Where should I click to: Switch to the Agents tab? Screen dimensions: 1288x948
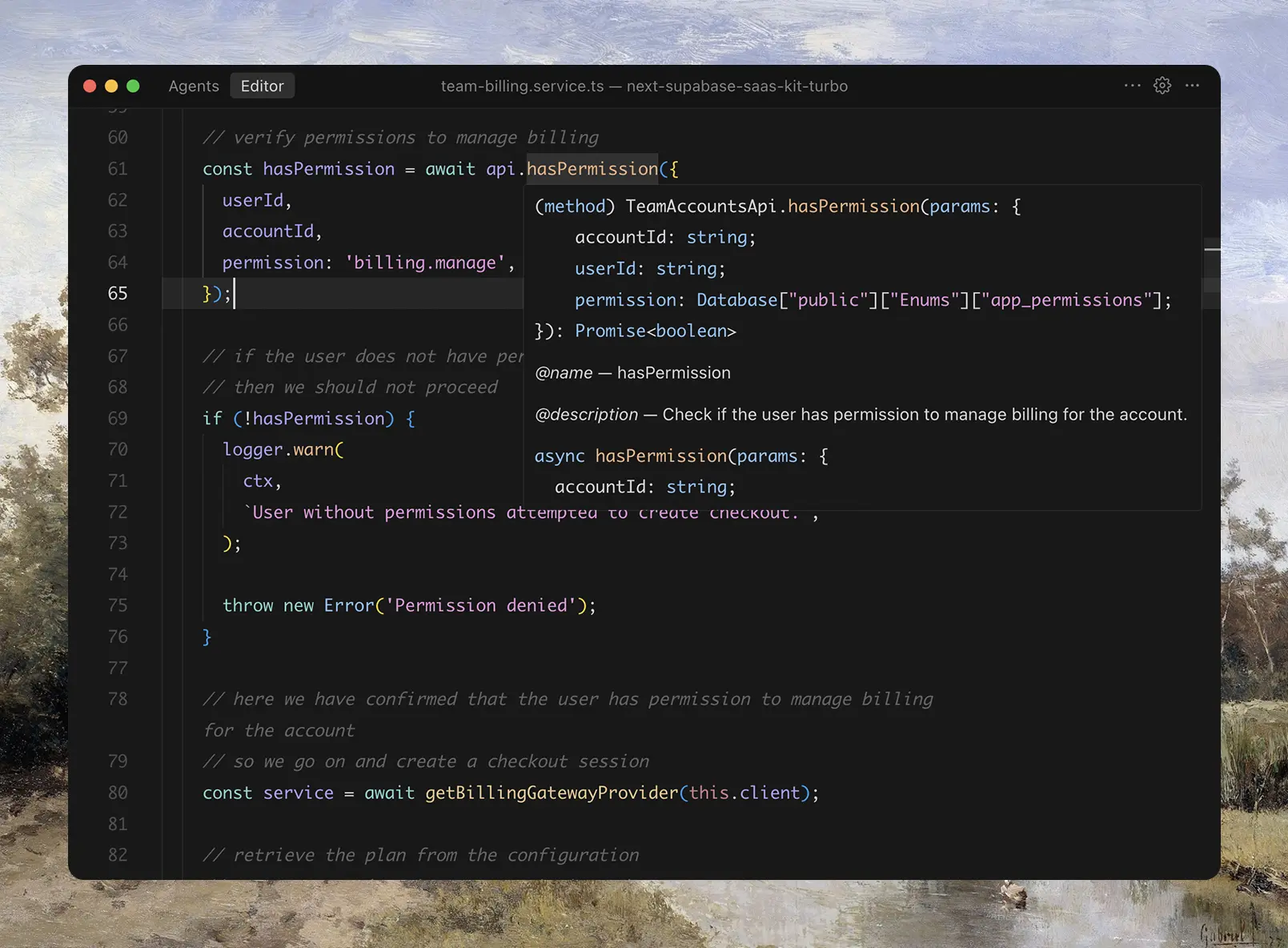(x=194, y=86)
